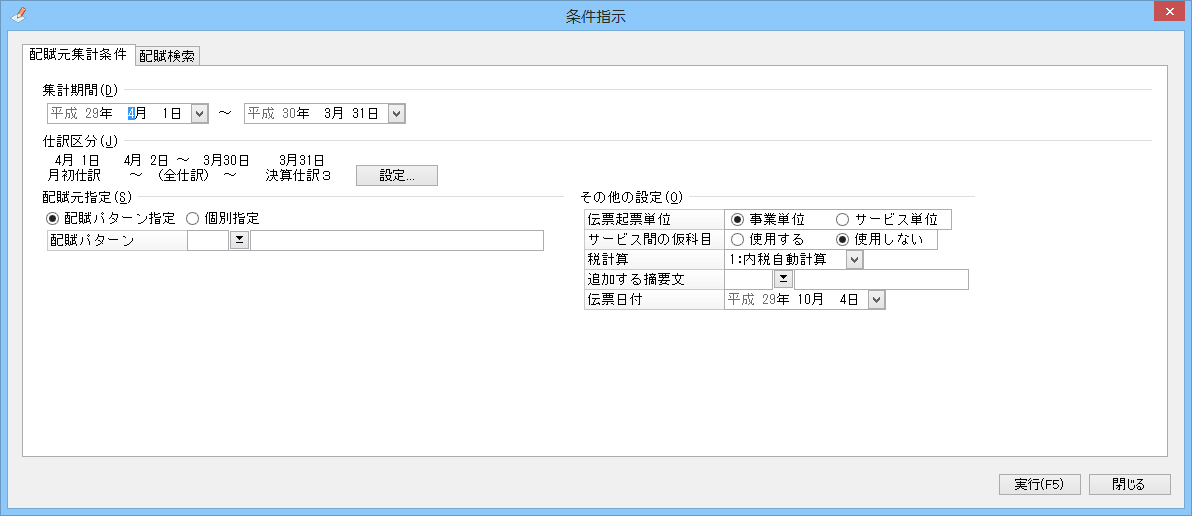Click the 配賦パターン code input field

pyautogui.click(x=208, y=240)
